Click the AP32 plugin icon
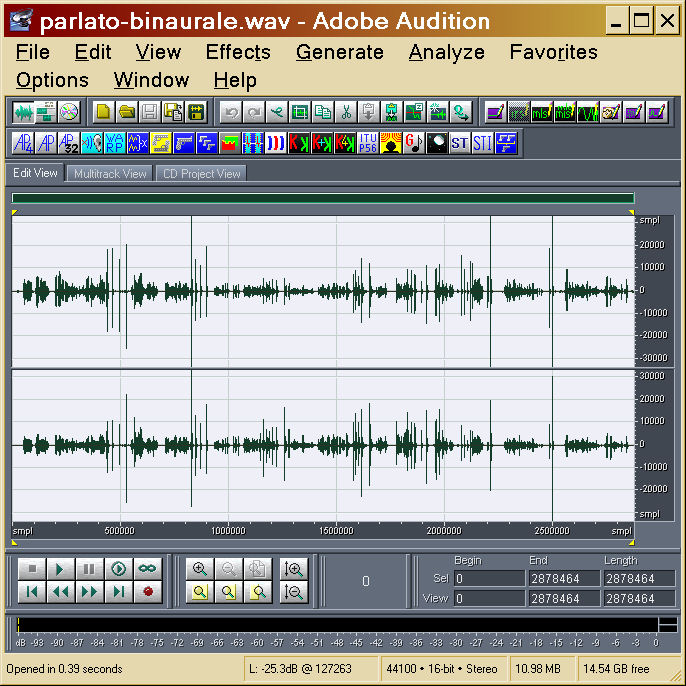This screenshot has width=686, height=686. coord(69,143)
